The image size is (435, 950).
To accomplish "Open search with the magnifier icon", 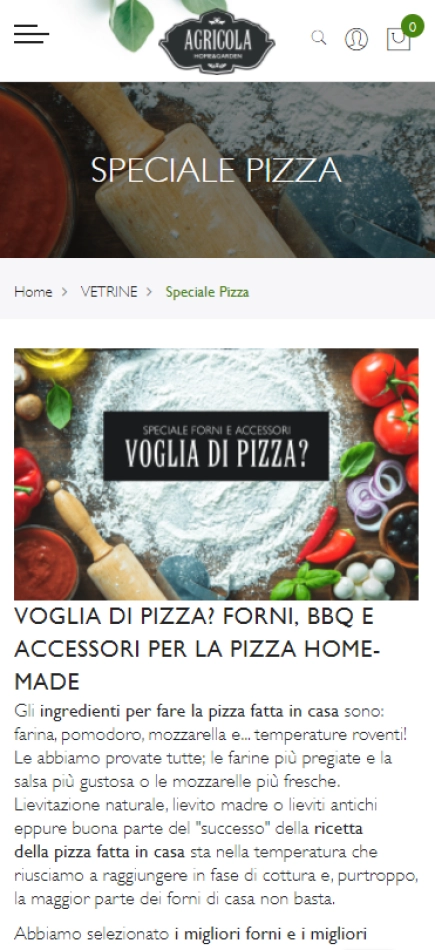I will [319, 38].
